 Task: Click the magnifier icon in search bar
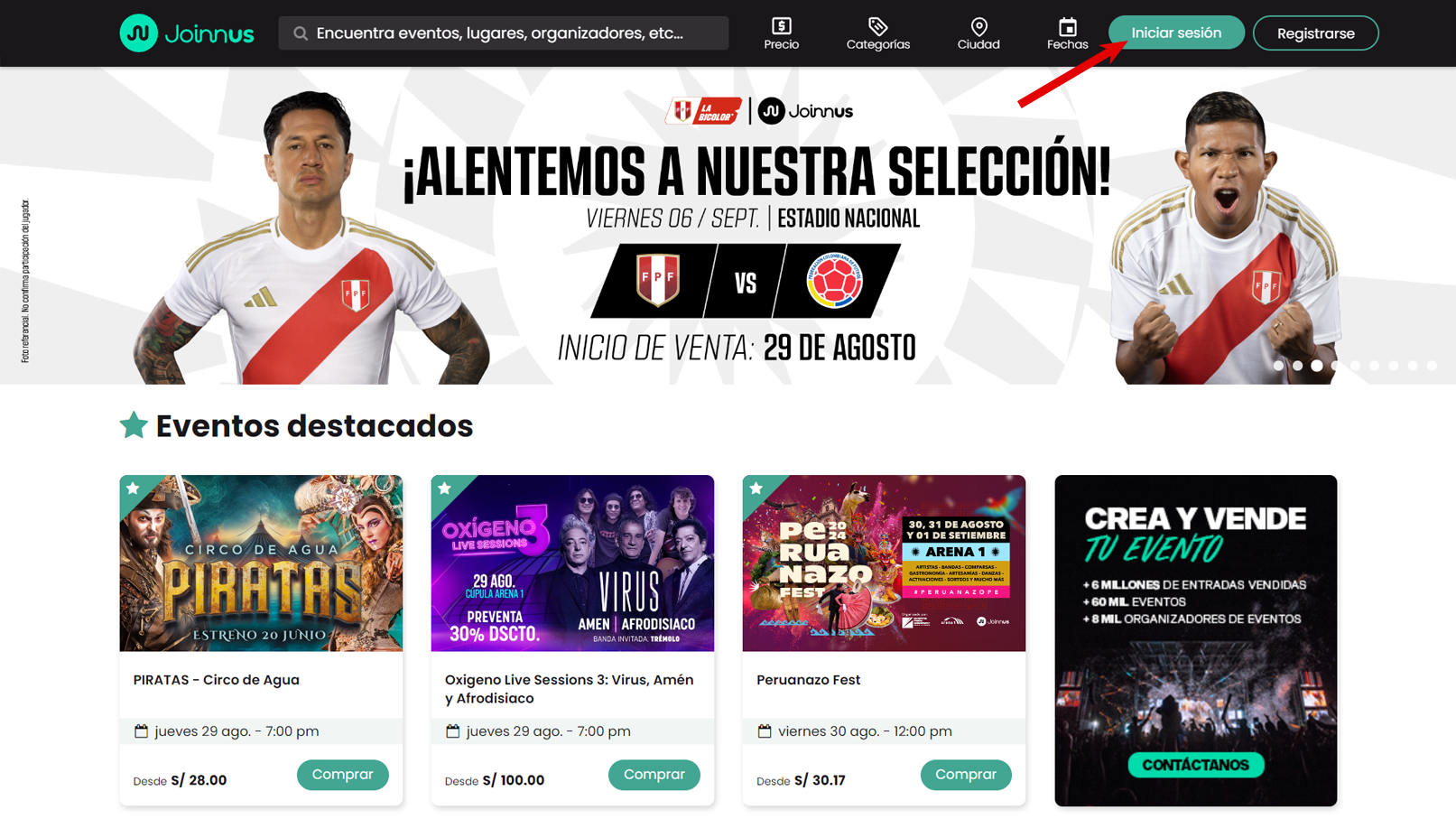(x=301, y=33)
